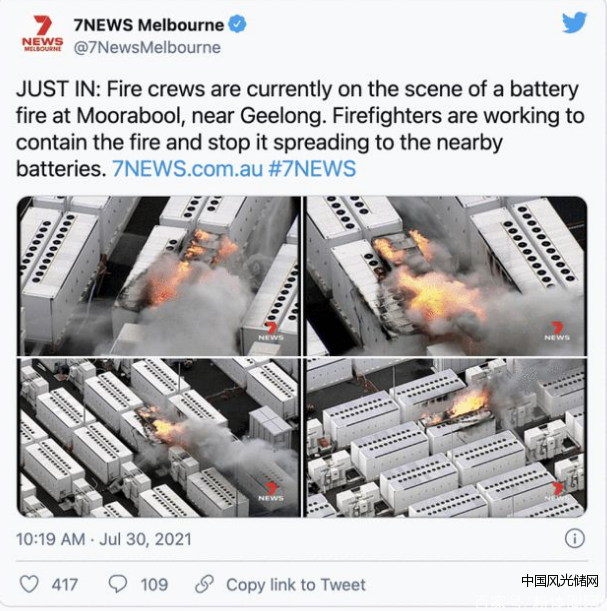Viewport: 607px width, 611px height.
Task: Select Copy link to Tweet
Action: [296, 585]
